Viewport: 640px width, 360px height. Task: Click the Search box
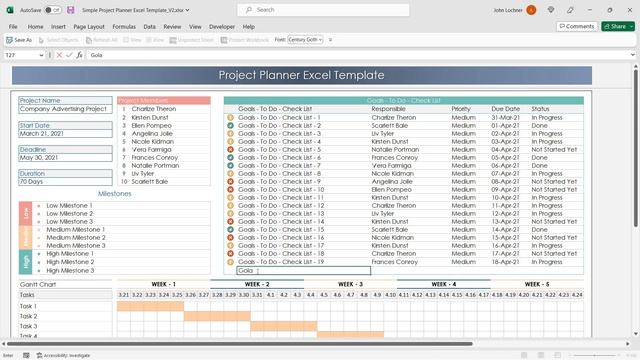[x=323, y=10]
